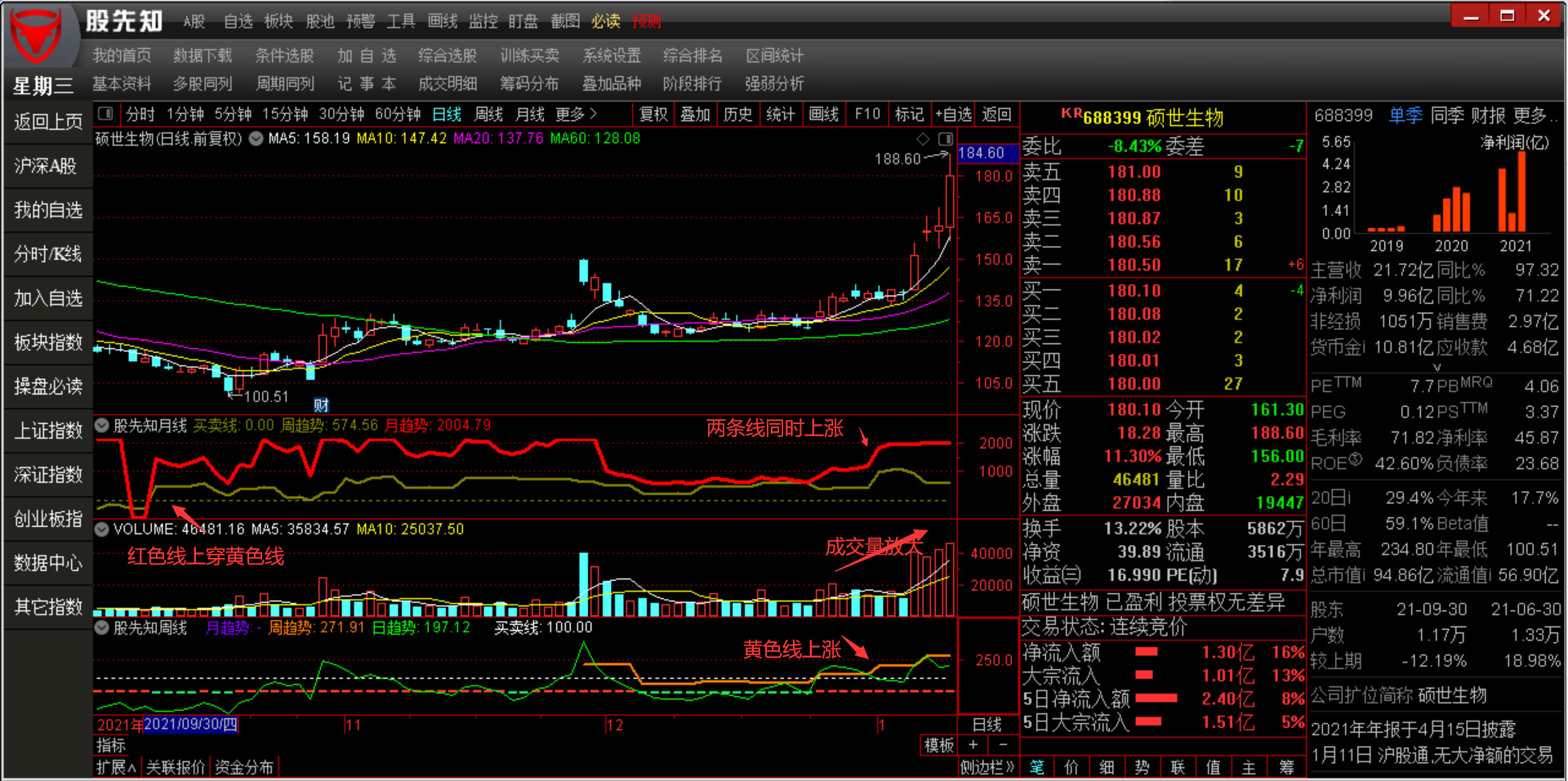The width and height of the screenshot is (1568, 781).
Task: Open the 资金分布 tab at bottom
Action: point(244,767)
